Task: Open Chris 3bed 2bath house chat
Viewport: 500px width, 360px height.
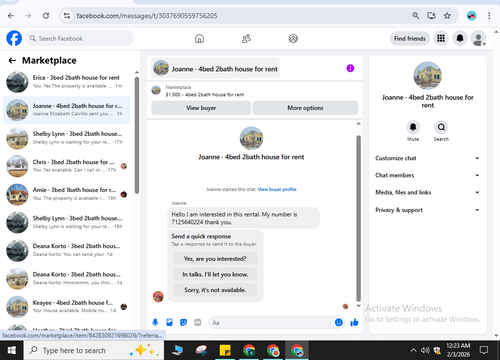Action: 67,166
